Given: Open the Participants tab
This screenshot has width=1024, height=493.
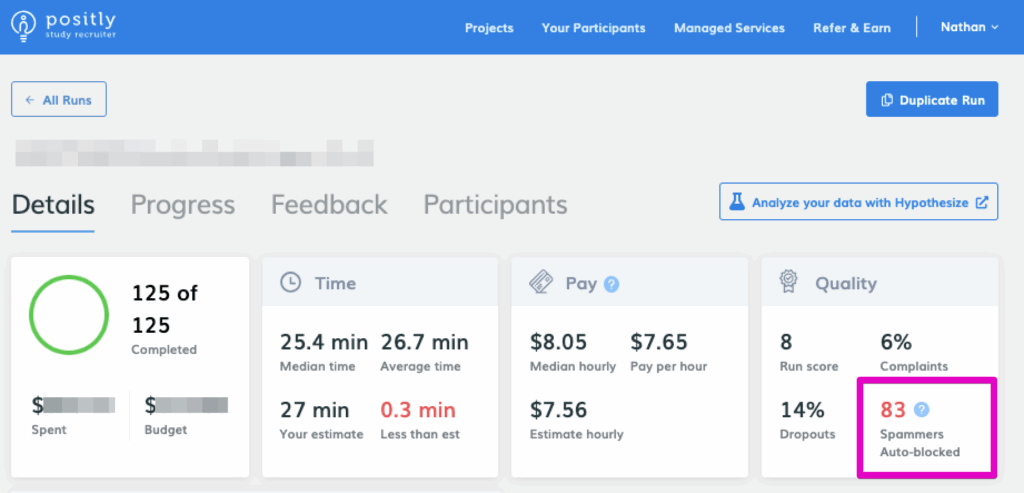Looking at the screenshot, I should (x=495, y=205).
